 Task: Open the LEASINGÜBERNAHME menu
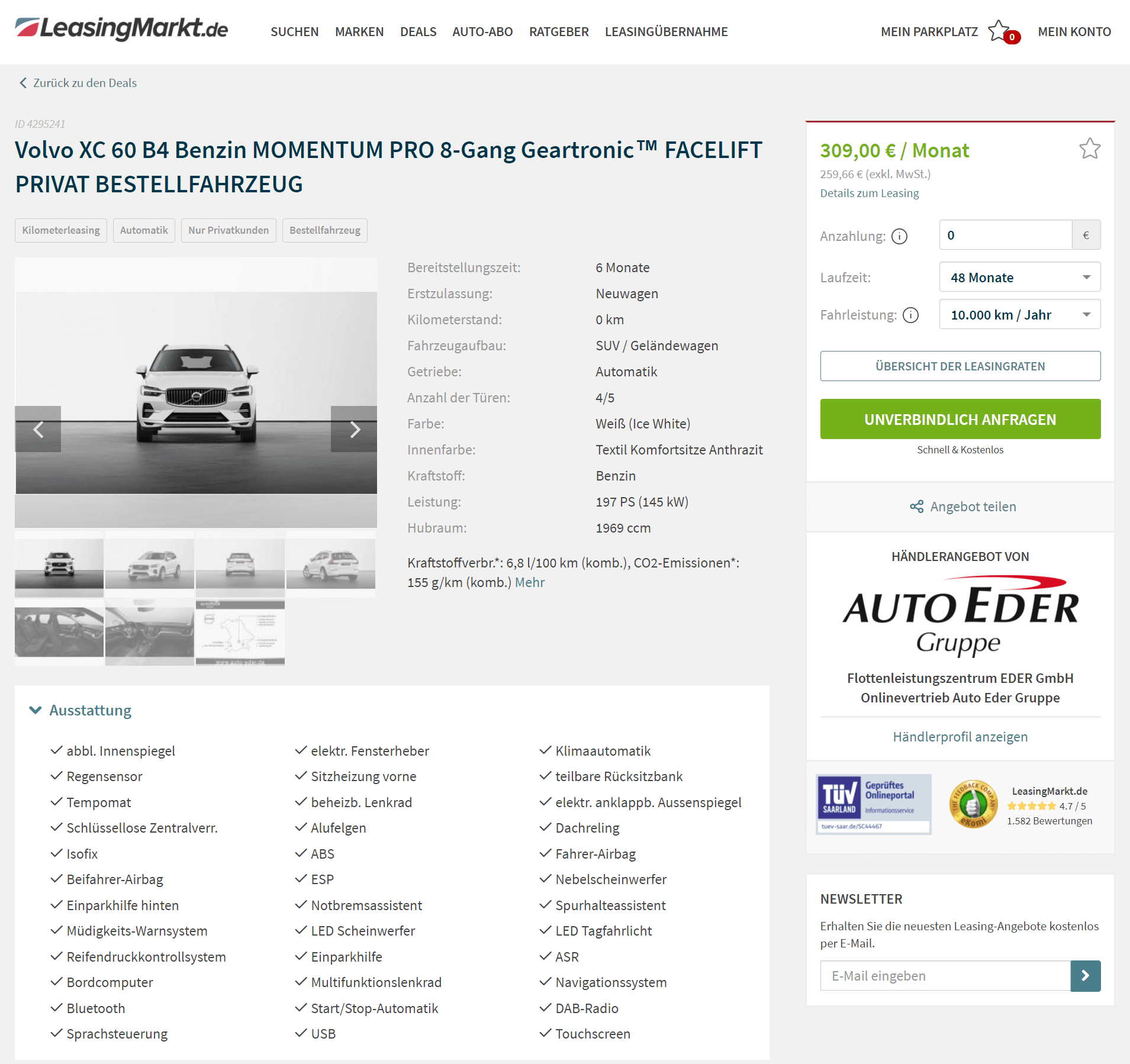[x=666, y=32]
